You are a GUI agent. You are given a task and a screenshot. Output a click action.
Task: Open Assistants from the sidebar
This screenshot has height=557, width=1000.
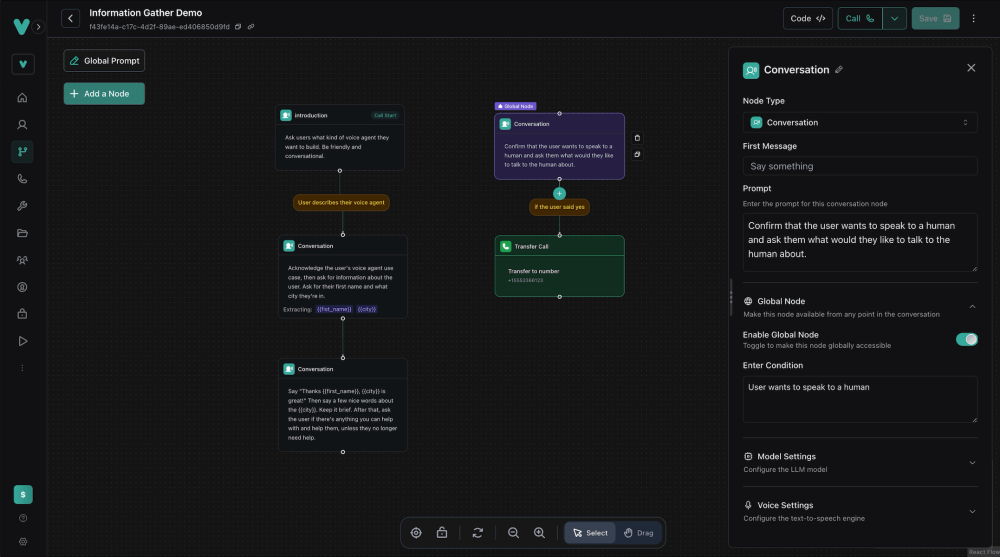22,124
